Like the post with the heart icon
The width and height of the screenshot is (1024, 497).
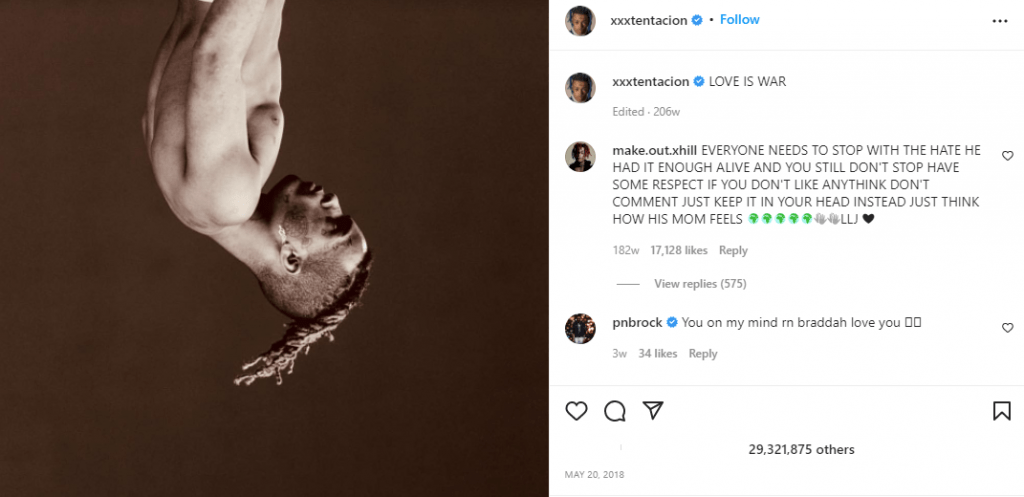pos(577,410)
